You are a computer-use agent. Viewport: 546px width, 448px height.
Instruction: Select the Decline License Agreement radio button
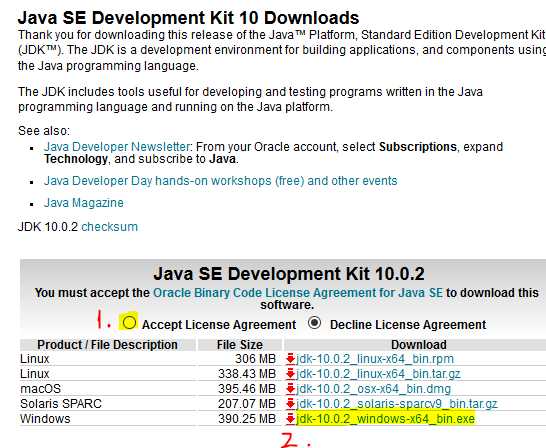point(314,323)
